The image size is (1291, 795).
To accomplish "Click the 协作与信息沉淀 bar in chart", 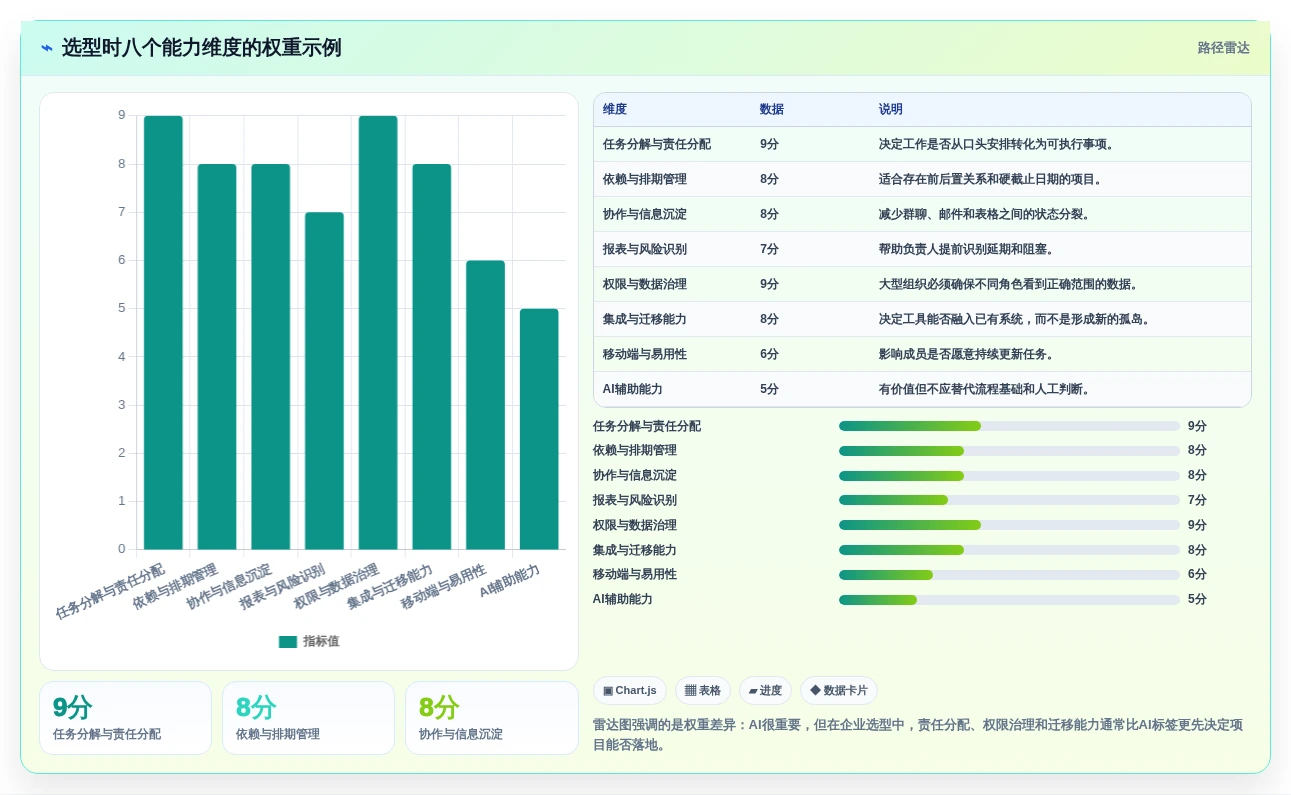I will point(271,356).
